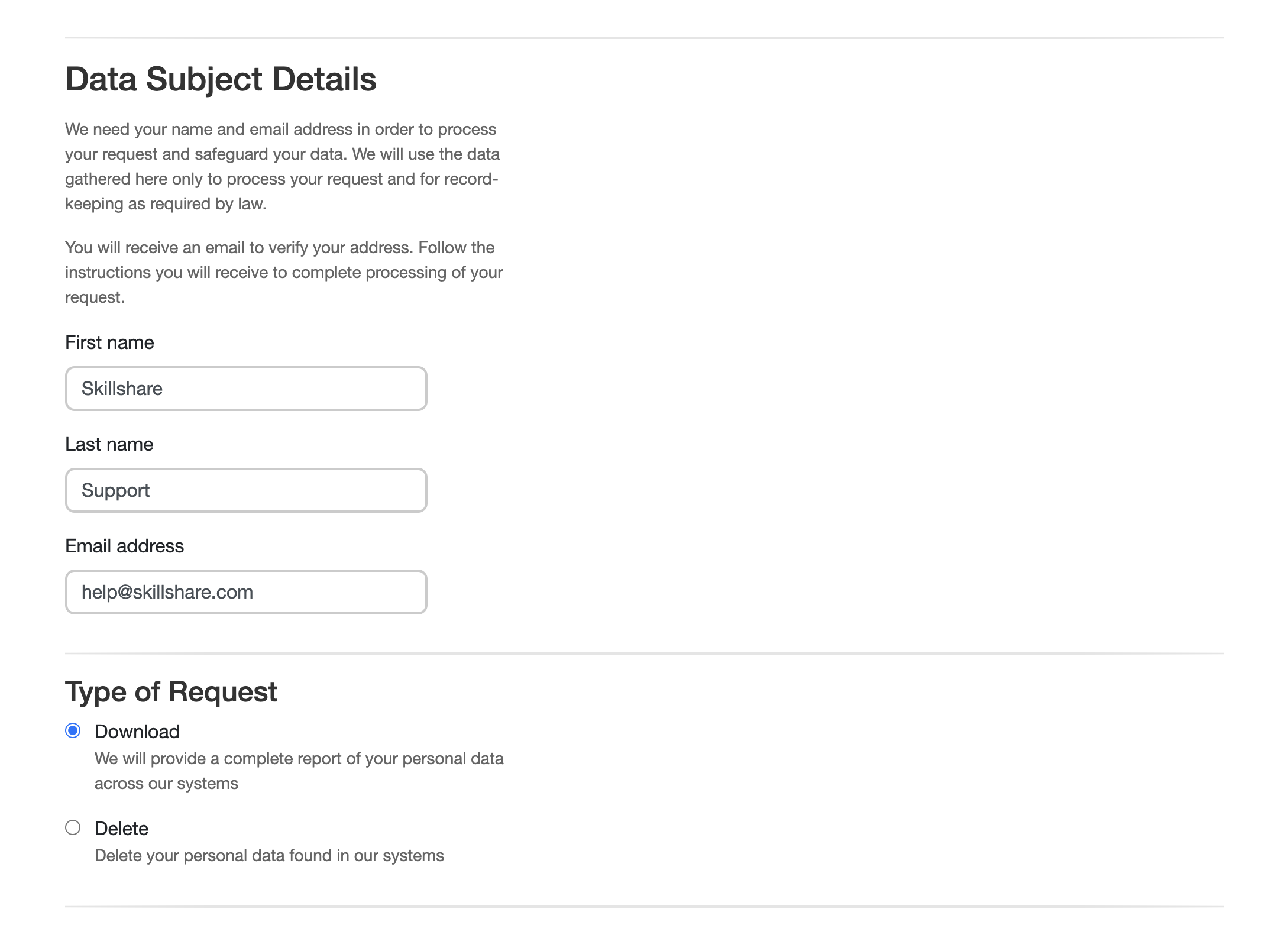This screenshot has width=1288, height=925.
Task: Click the First name field label
Action: tap(109, 342)
